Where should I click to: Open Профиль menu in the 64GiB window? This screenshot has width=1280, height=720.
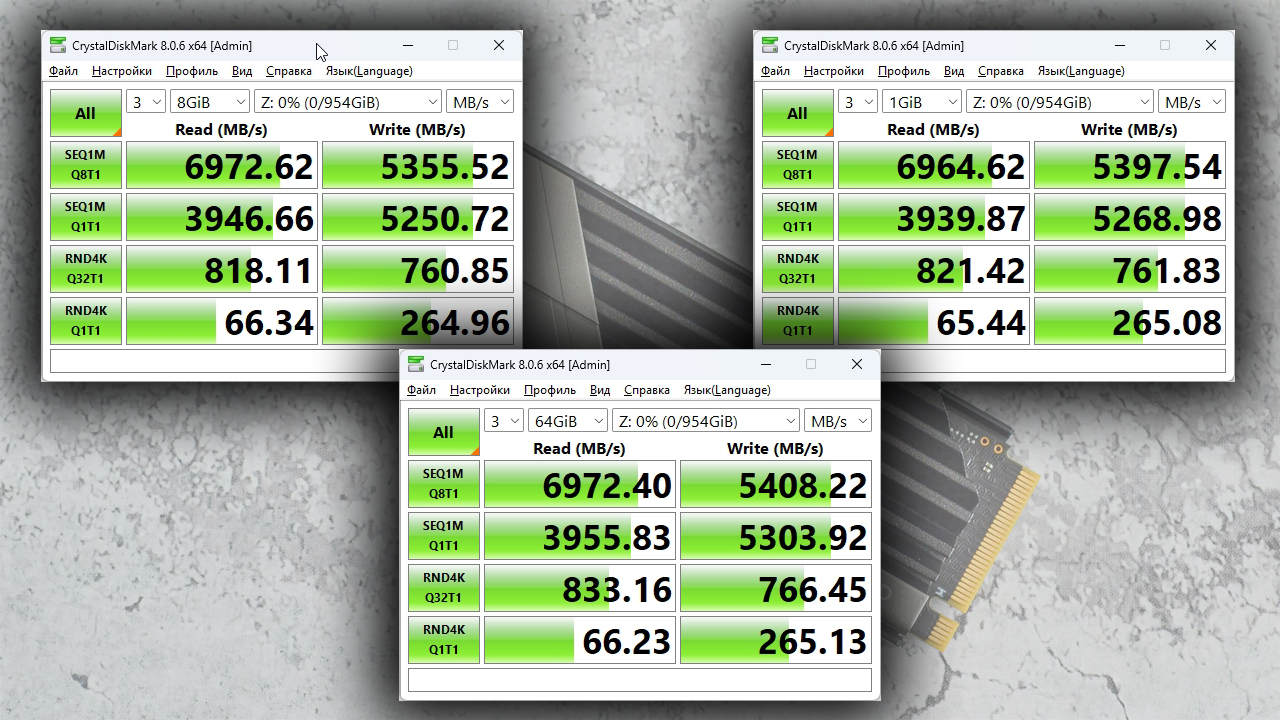(x=550, y=390)
